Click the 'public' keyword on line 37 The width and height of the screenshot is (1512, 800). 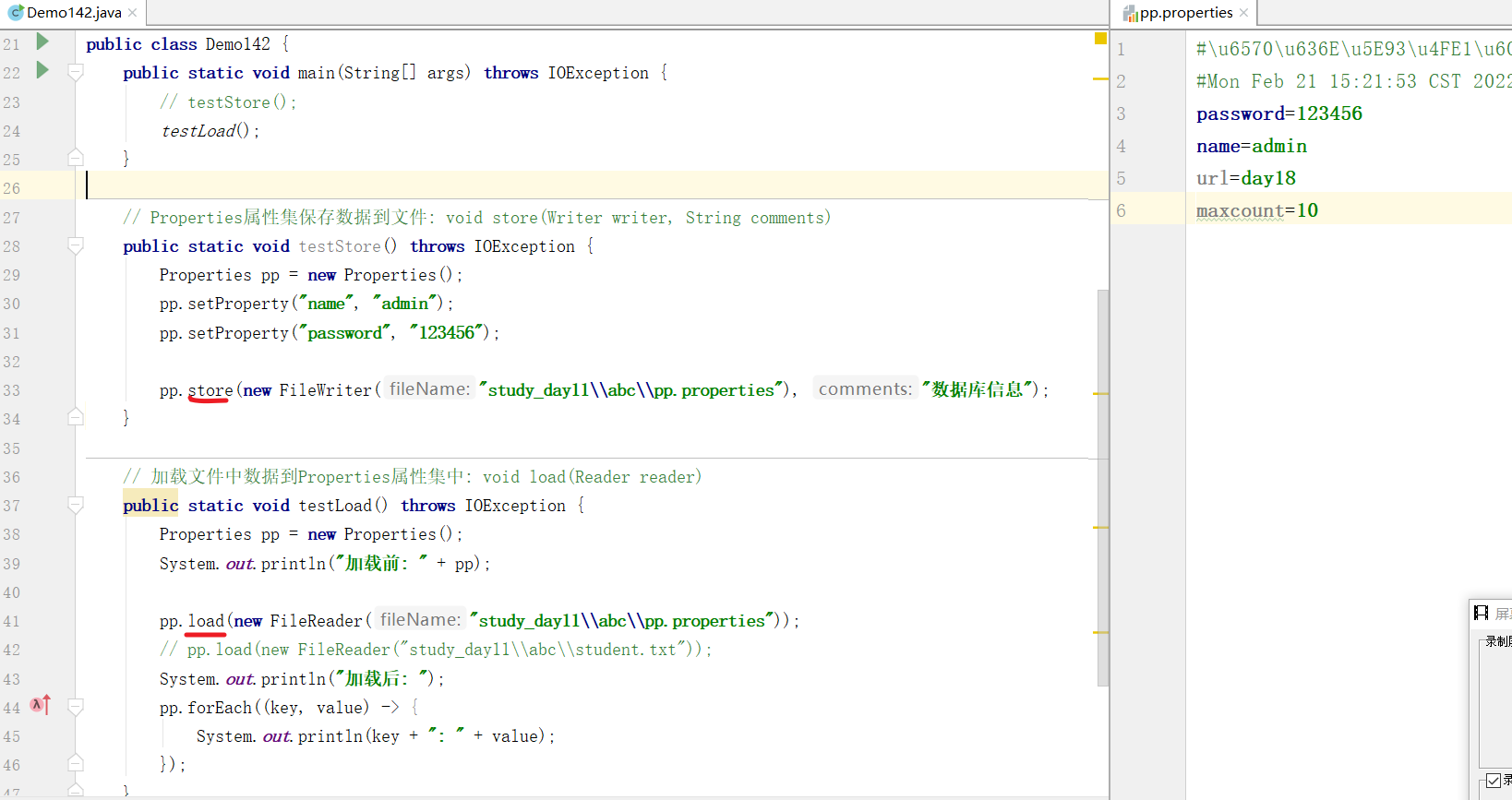150,506
